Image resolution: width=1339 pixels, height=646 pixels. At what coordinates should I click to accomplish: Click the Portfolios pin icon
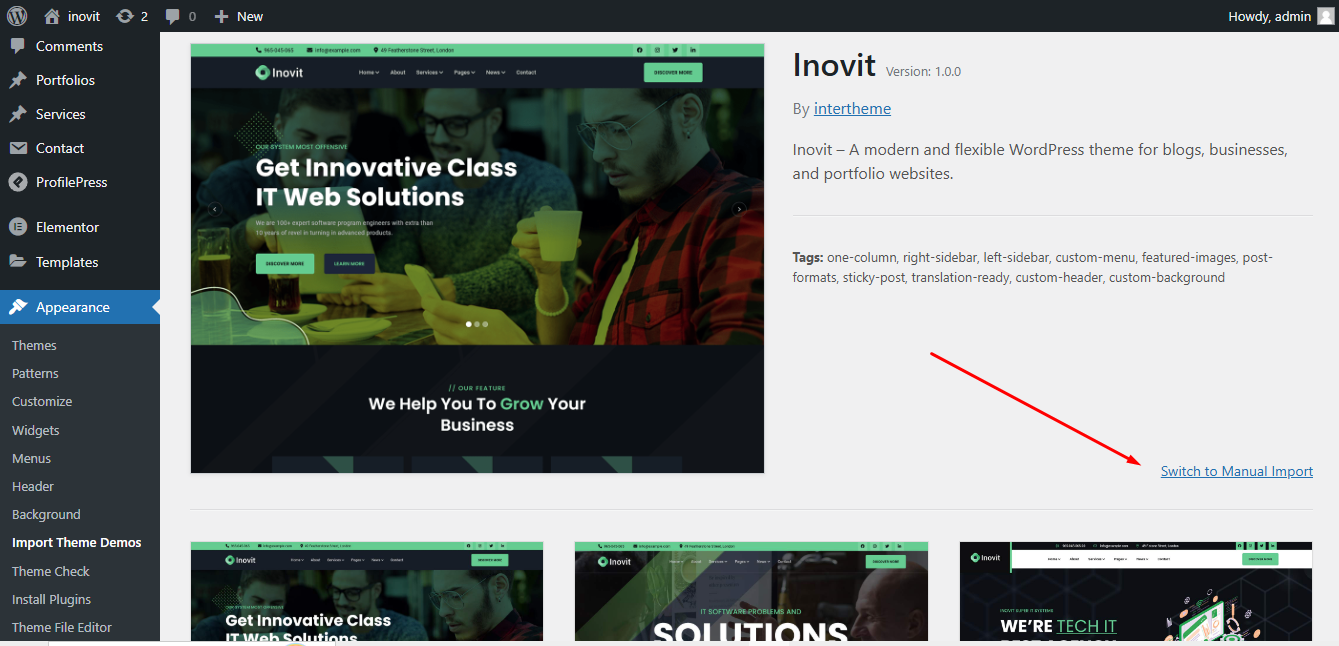[x=18, y=80]
